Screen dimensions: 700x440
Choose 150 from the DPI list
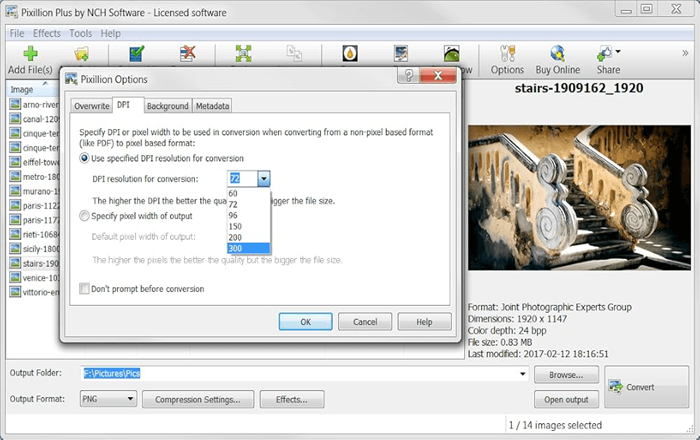coord(248,226)
